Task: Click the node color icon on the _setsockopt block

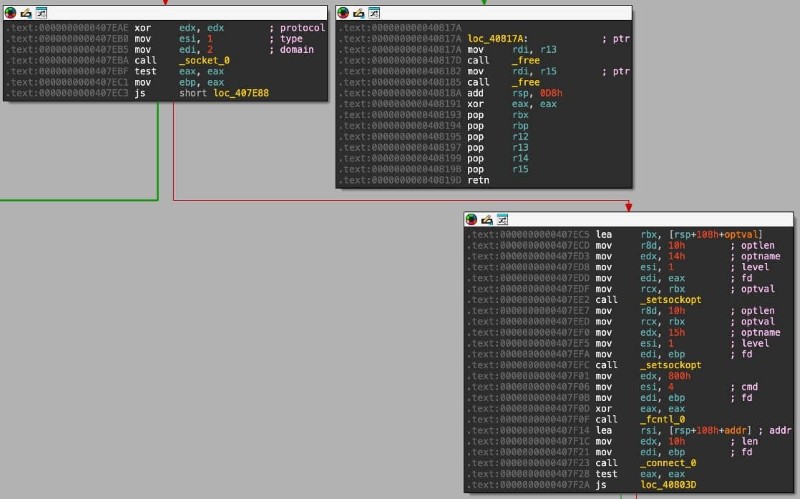Action: click(x=471, y=219)
